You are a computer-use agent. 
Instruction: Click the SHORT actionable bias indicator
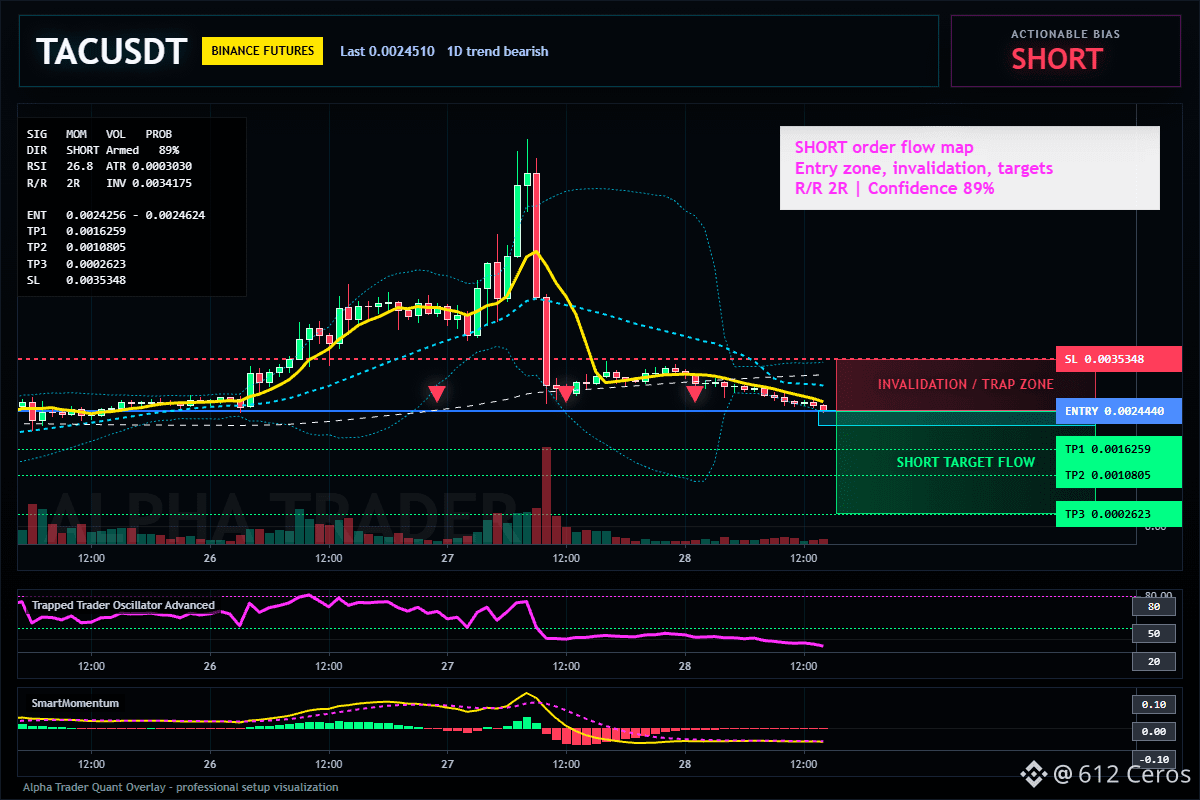click(1056, 59)
